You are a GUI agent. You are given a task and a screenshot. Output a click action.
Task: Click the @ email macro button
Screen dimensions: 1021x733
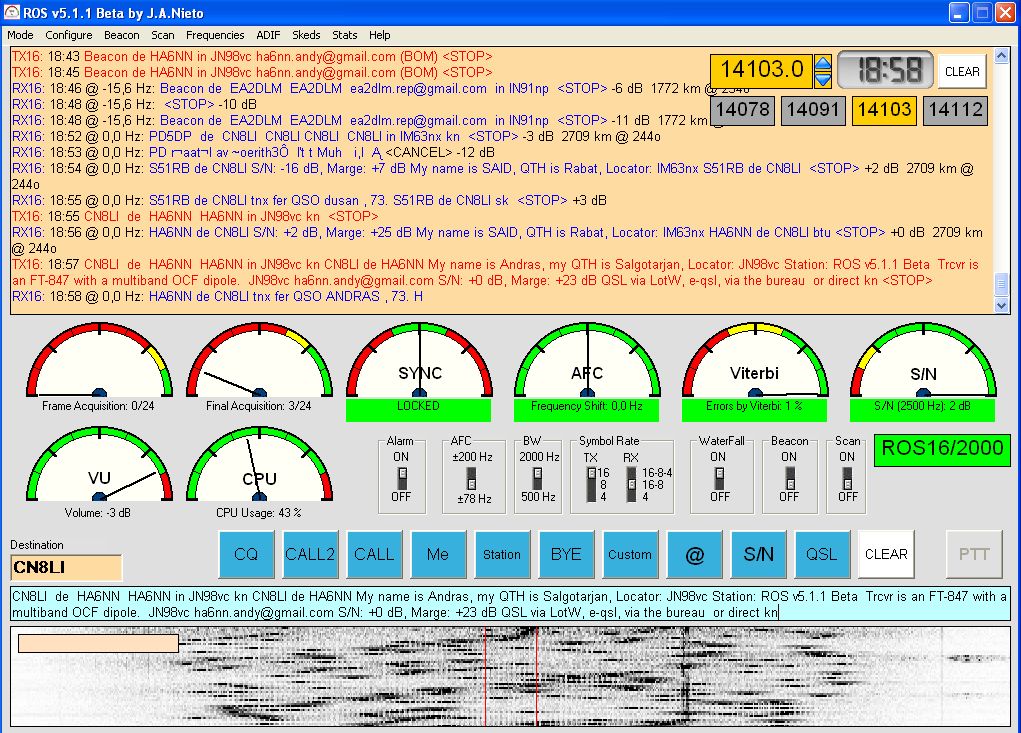(694, 554)
